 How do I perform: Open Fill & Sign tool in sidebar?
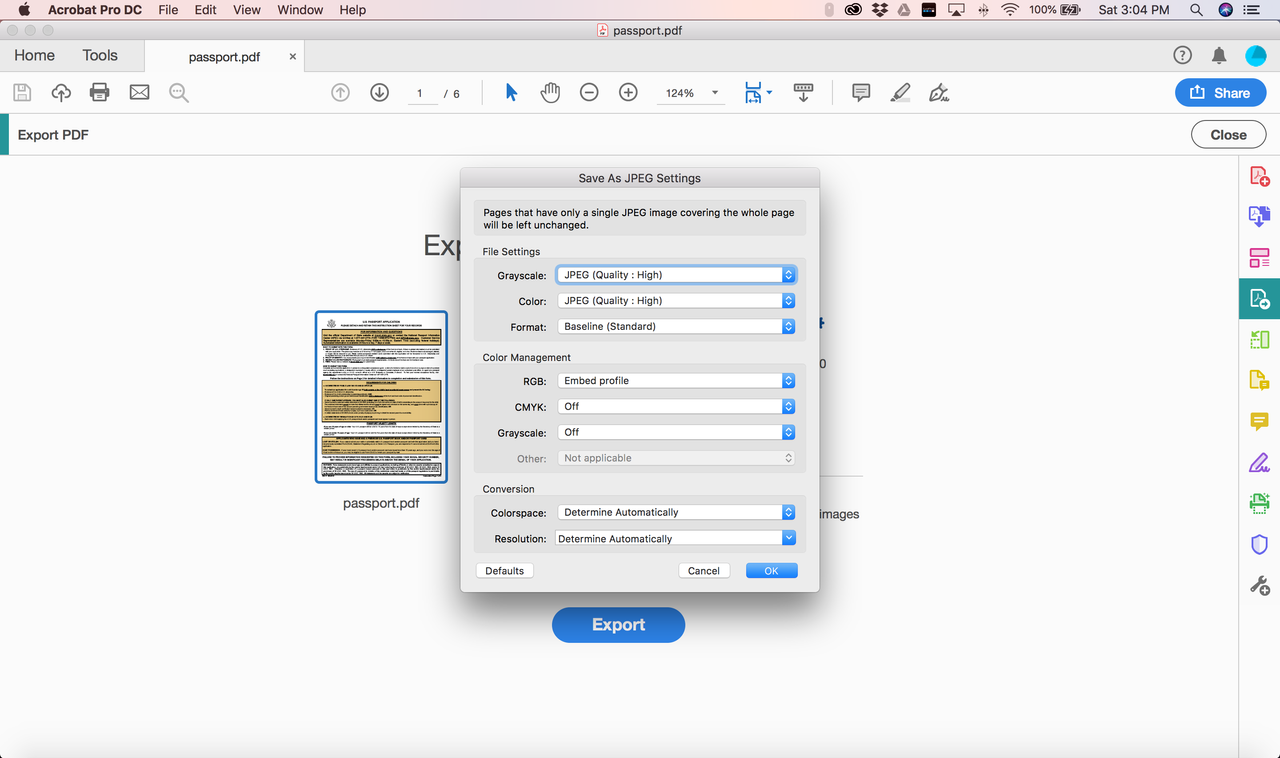[1259, 462]
